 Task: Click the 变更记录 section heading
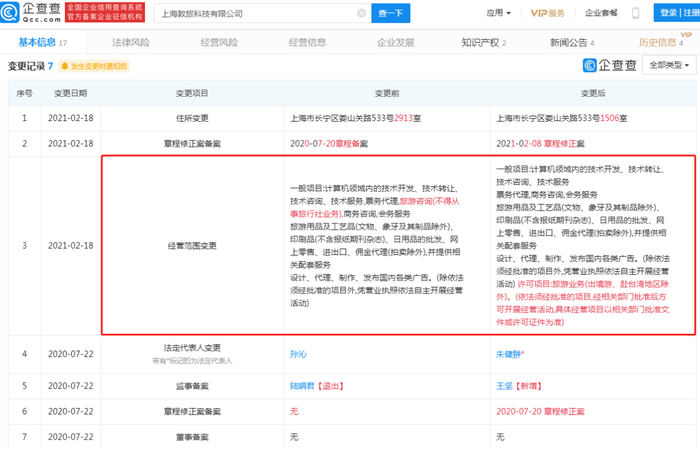click(x=26, y=66)
